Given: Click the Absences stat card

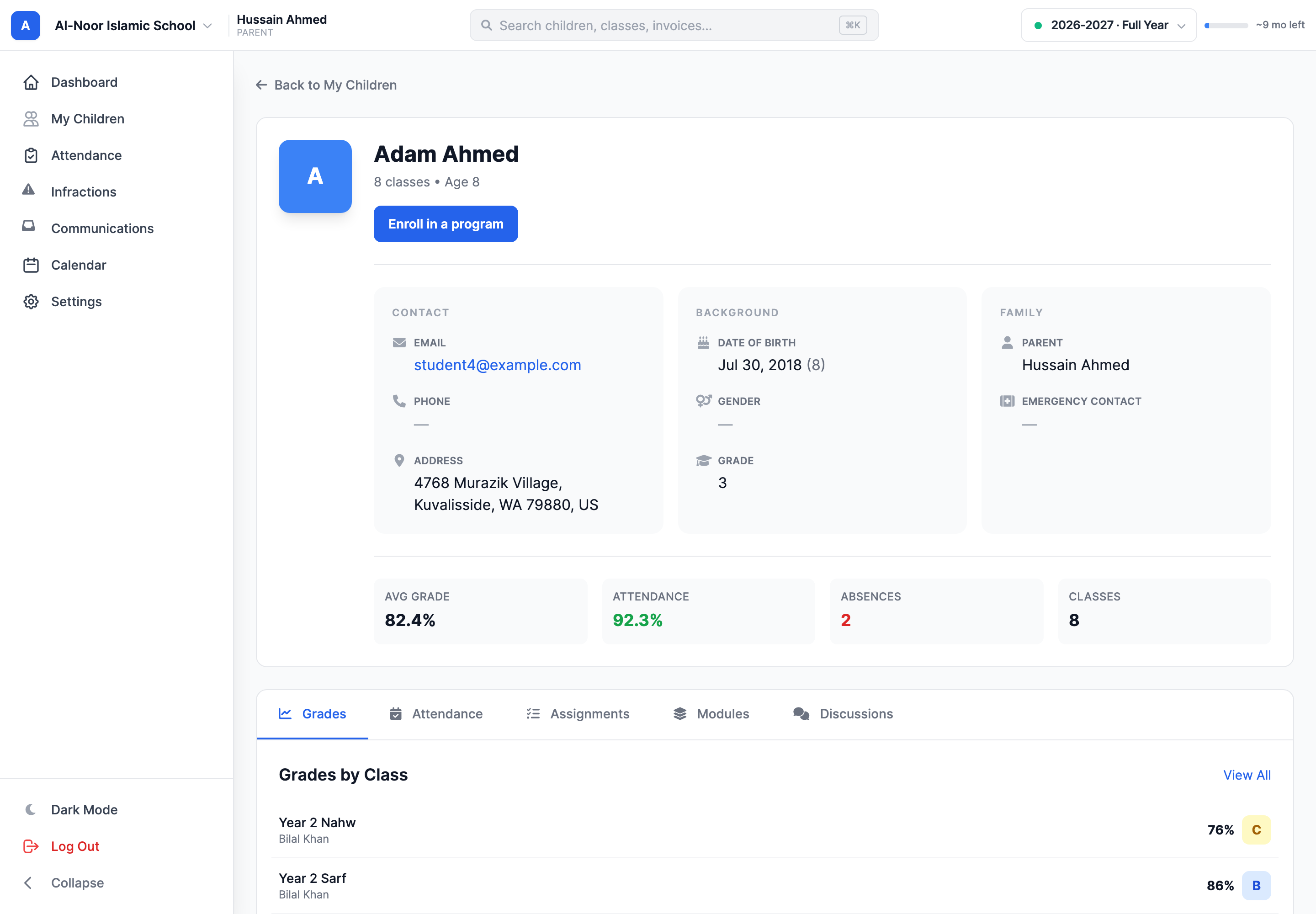Looking at the screenshot, I should [x=936, y=611].
